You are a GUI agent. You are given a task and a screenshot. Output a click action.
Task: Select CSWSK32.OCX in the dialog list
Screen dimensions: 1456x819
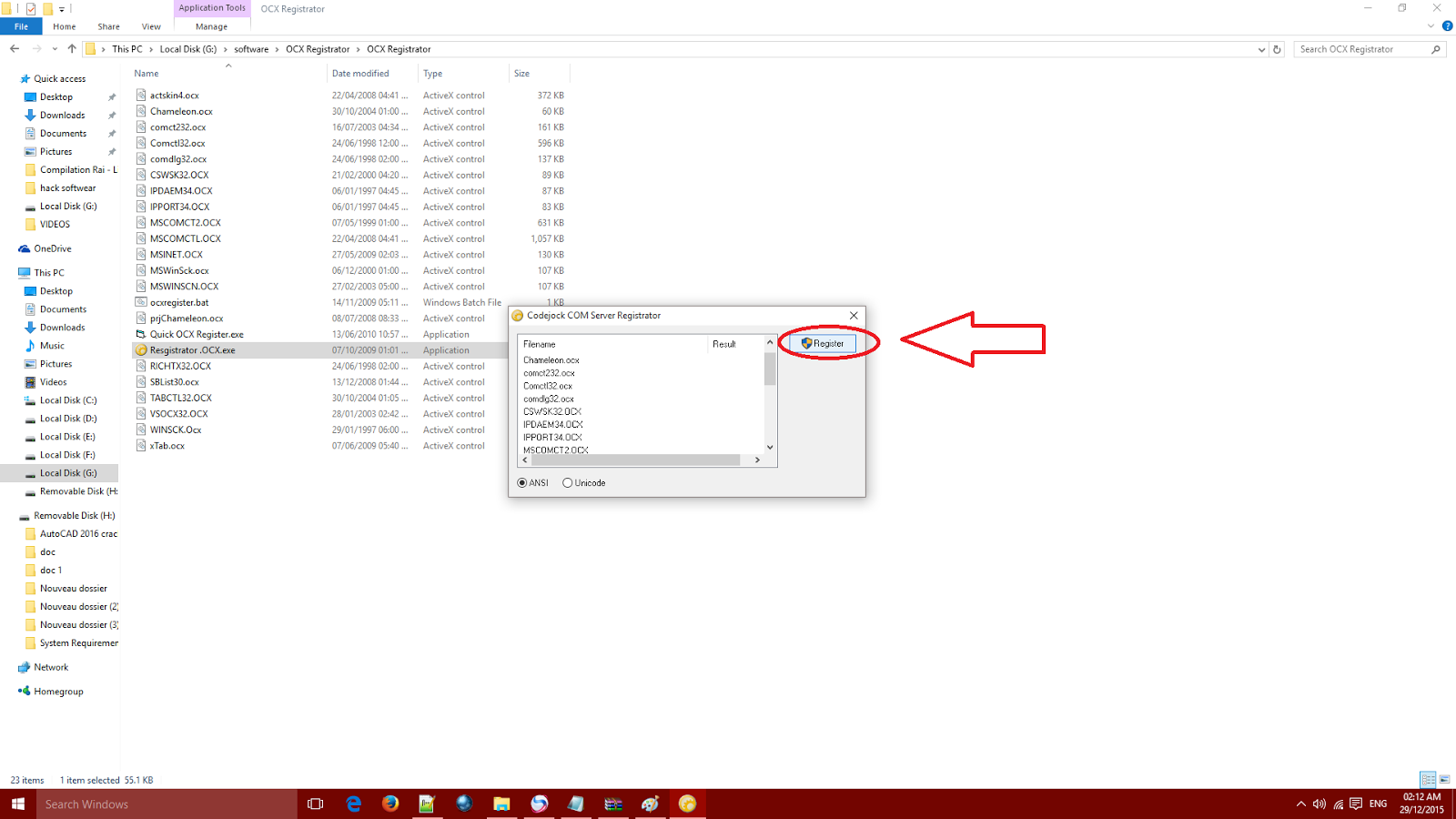552,411
